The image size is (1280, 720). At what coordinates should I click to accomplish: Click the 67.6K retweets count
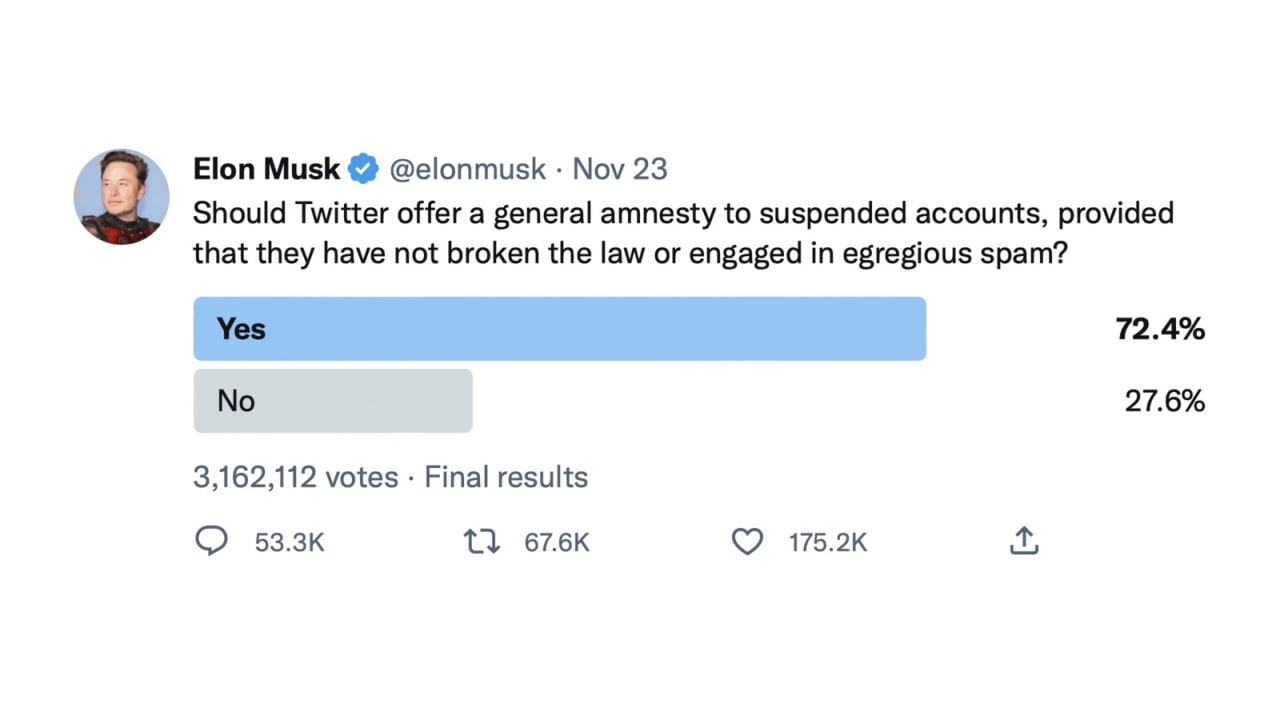click(x=557, y=543)
